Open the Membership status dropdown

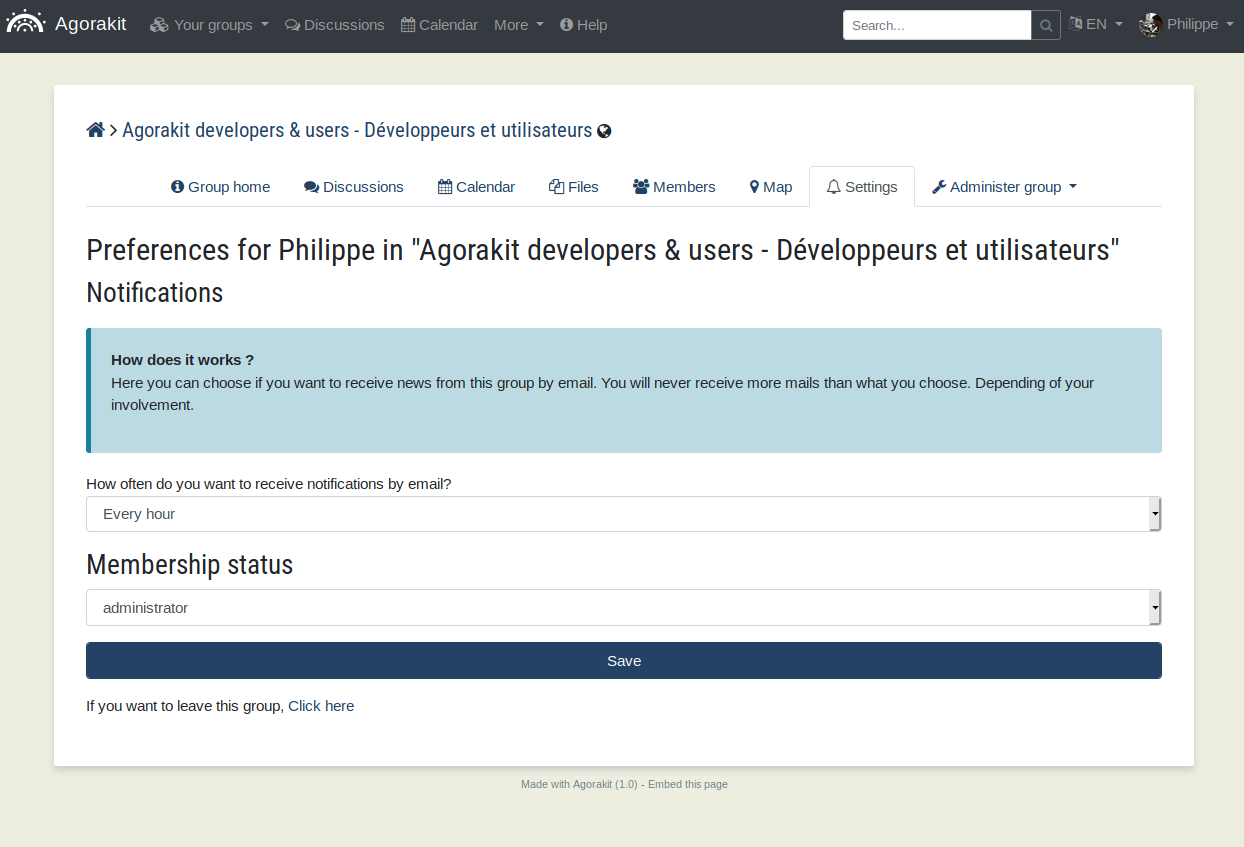pos(623,607)
